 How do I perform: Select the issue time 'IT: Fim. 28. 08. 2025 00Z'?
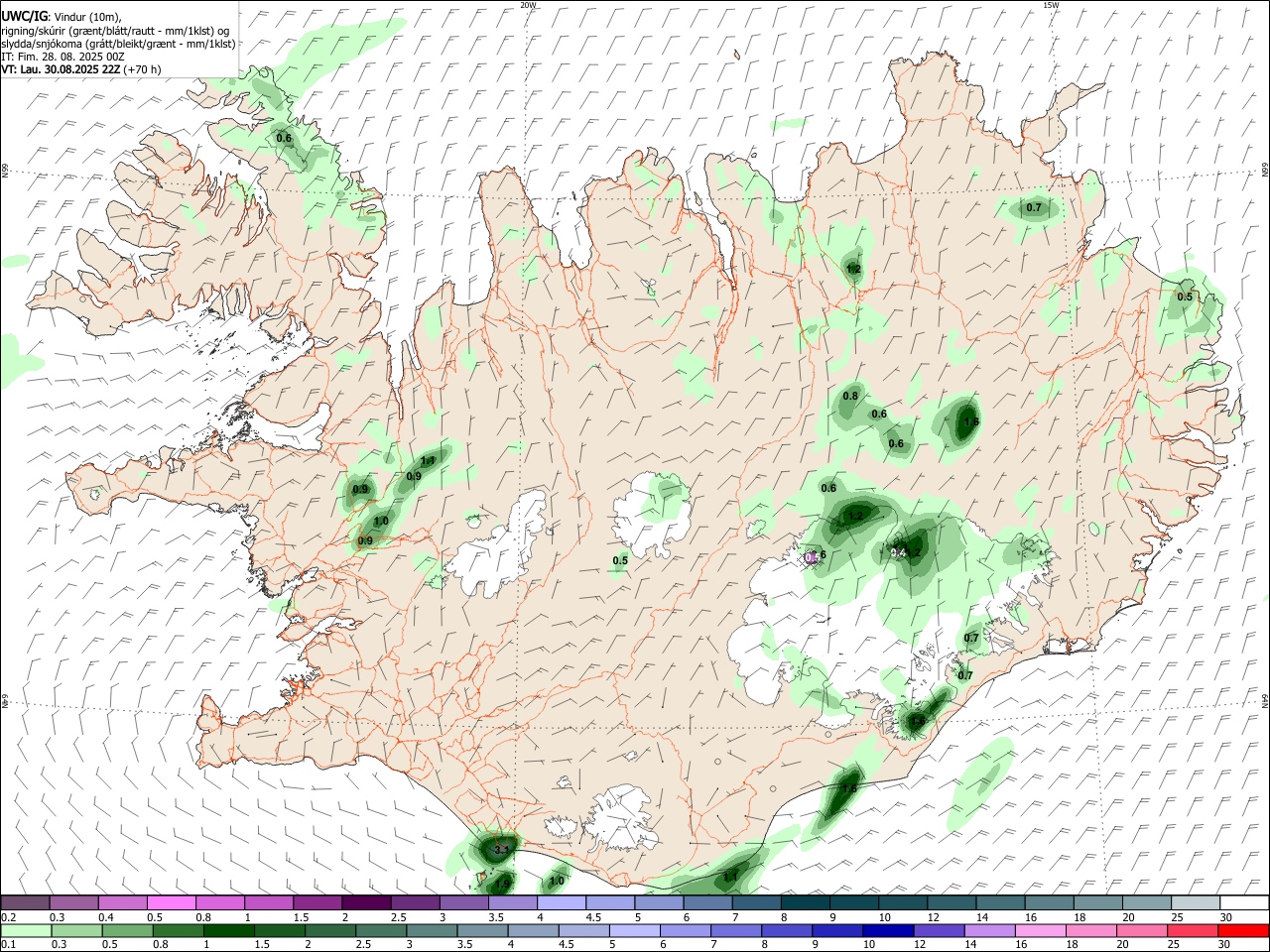pos(63,57)
